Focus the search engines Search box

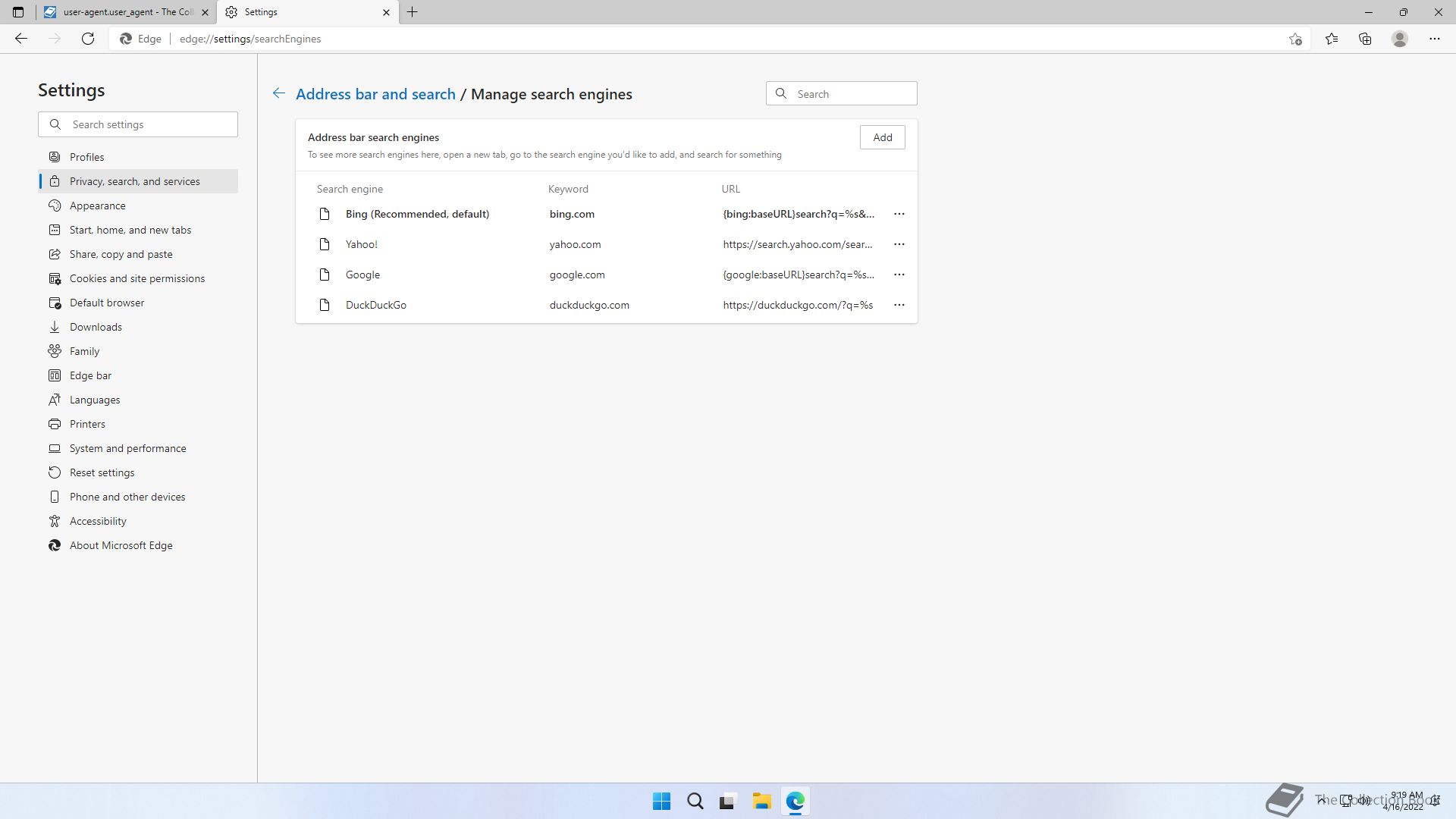pyautogui.click(x=852, y=94)
